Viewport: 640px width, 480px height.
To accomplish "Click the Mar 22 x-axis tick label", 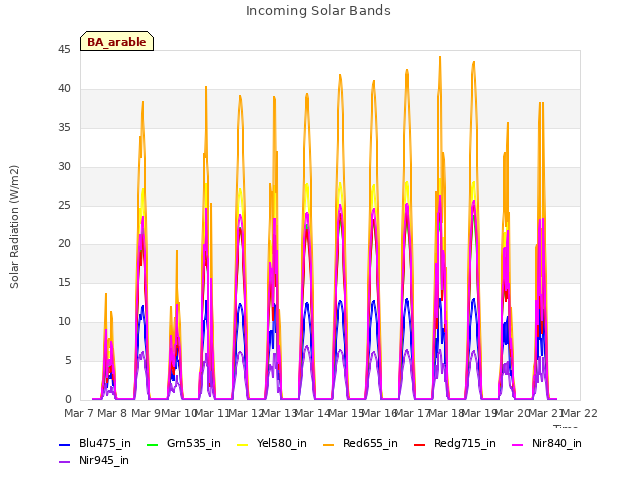I will coord(579,413).
